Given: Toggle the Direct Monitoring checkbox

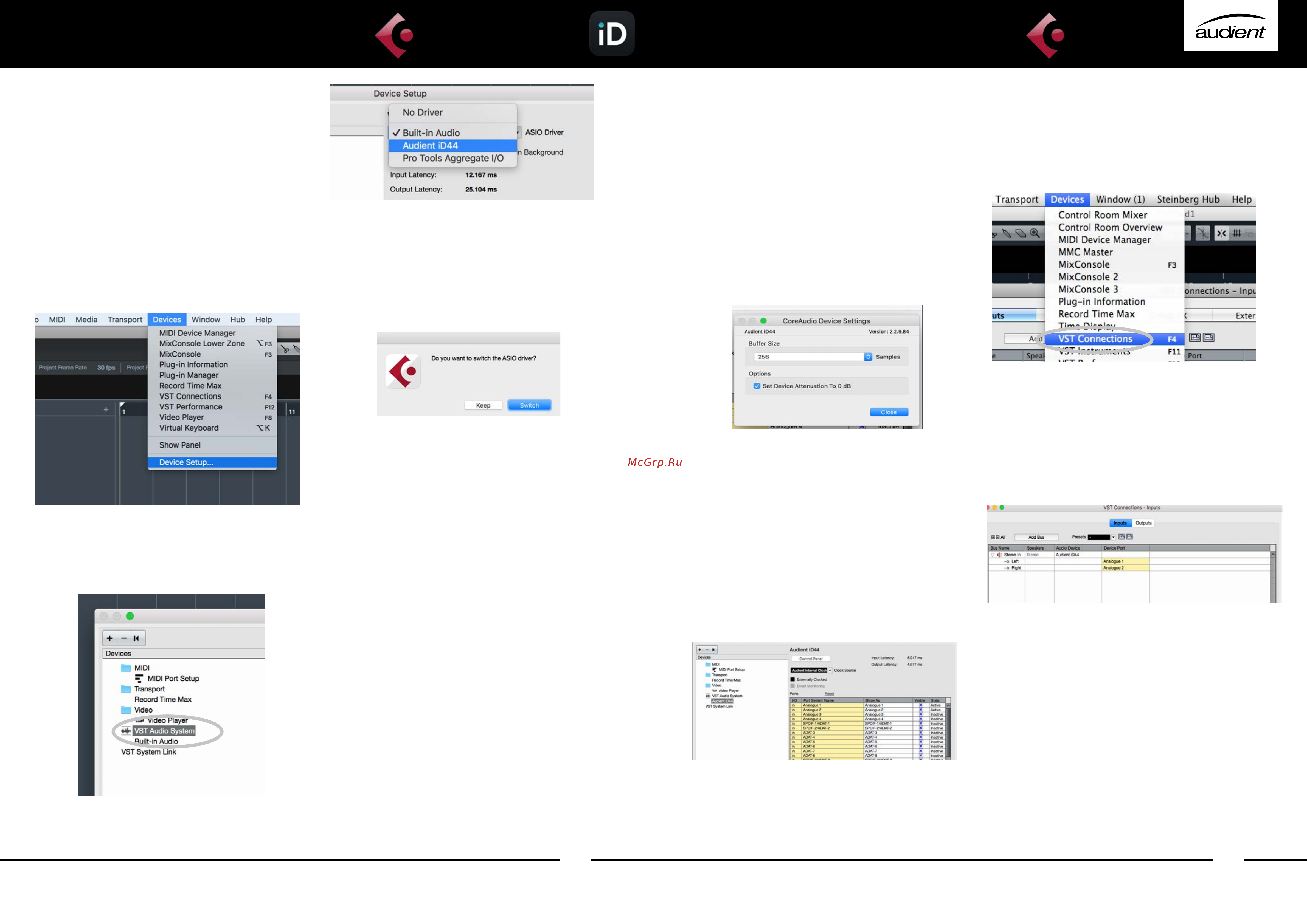Looking at the screenshot, I should 792,686.
